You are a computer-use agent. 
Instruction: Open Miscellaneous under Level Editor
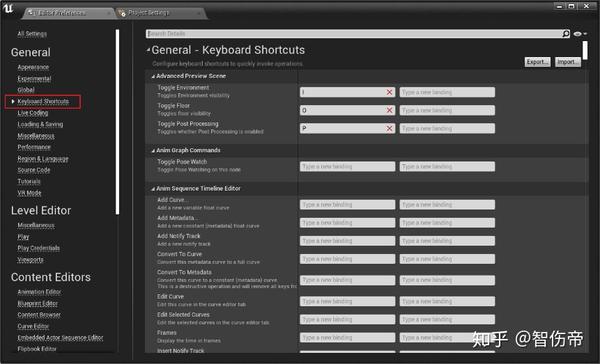tap(36, 225)
